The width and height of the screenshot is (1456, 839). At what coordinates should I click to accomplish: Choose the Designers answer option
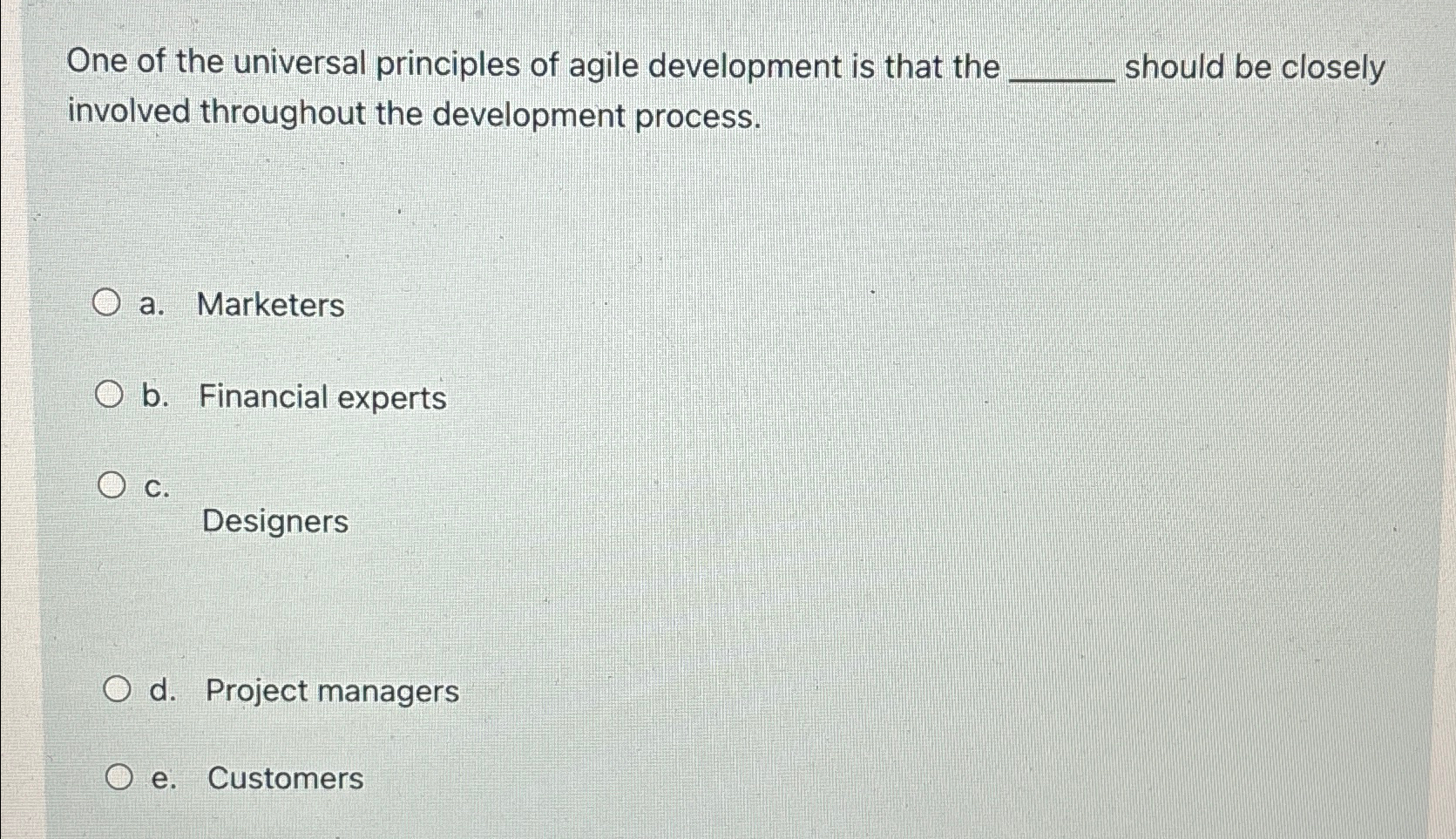[x=274, y=522]
